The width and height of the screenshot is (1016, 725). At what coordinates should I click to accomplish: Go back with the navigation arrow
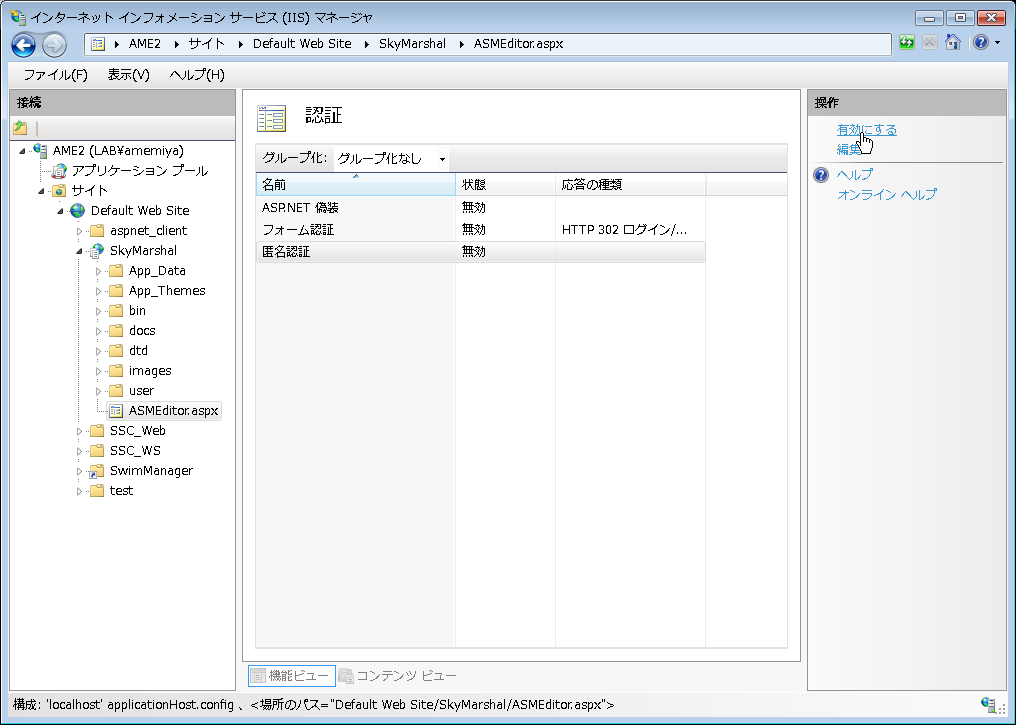24,45
